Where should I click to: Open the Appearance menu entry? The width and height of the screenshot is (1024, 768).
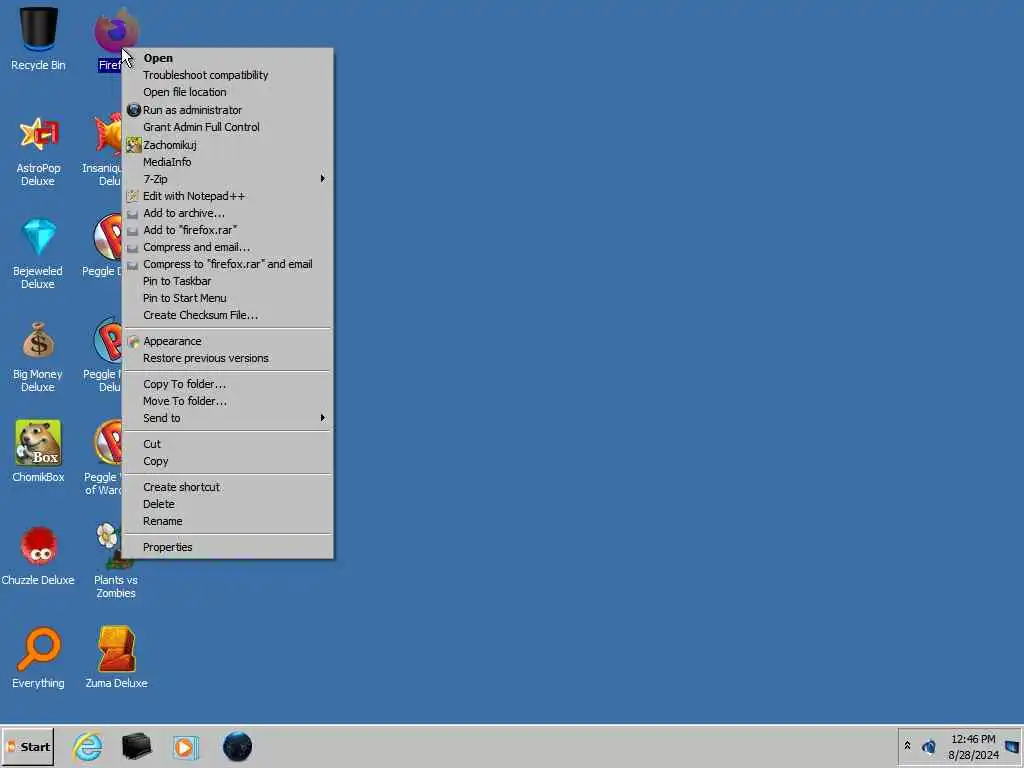point(227,341)
